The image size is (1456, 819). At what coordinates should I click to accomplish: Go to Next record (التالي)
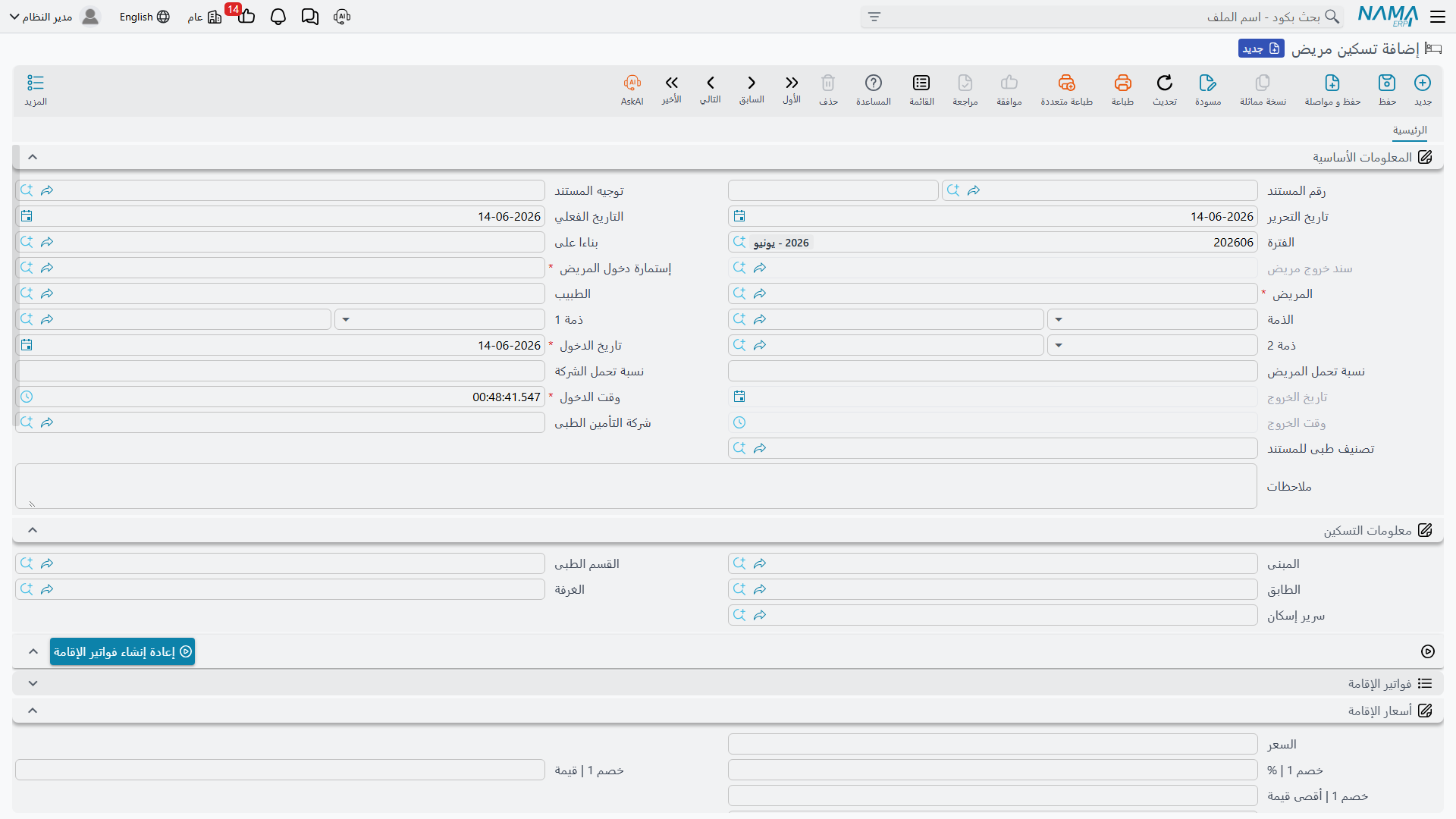coord(711,83)
